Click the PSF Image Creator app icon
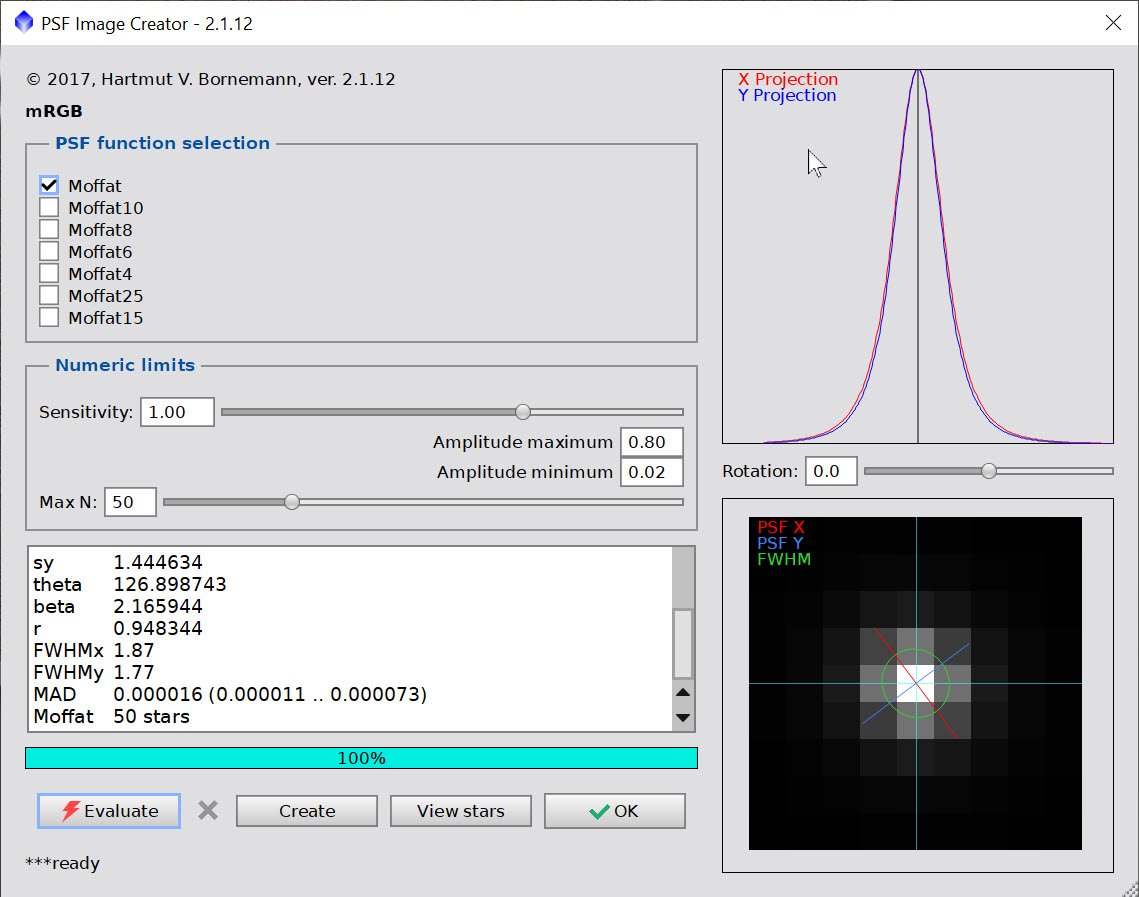Viewport: 1139px width, 897px height. click(x=24, y=23)
